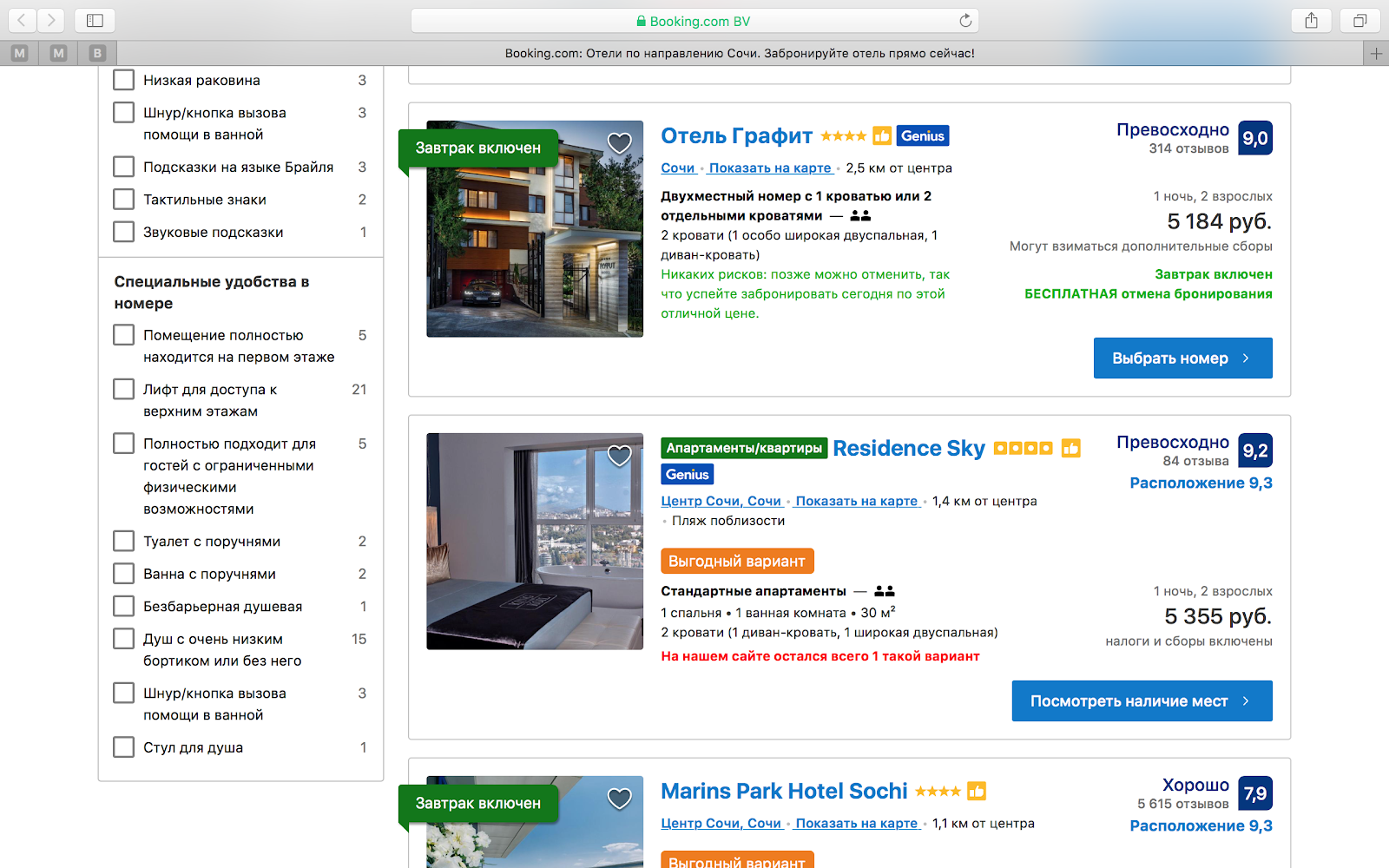Open a new tab with plus button

(x=1376, y=54)
